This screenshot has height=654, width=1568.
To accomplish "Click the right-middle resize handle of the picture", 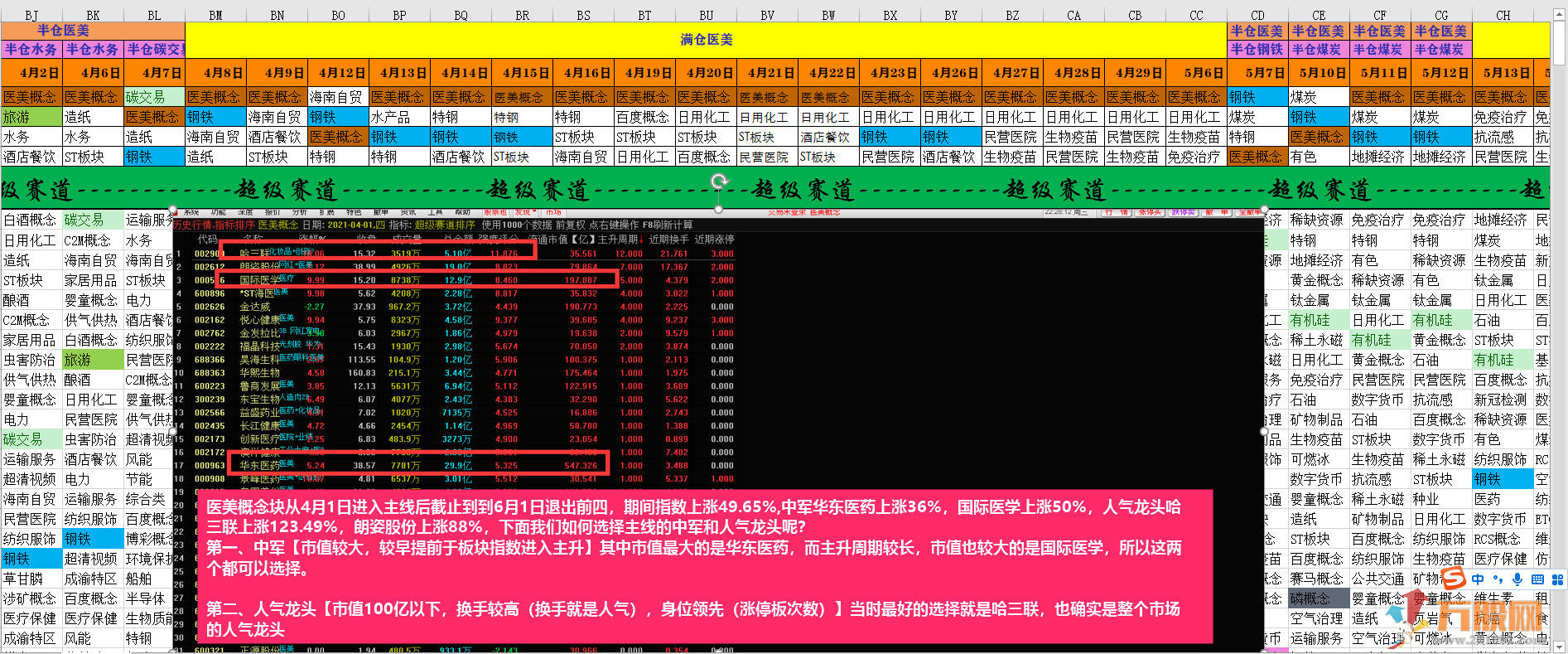I will point(1264,431).
